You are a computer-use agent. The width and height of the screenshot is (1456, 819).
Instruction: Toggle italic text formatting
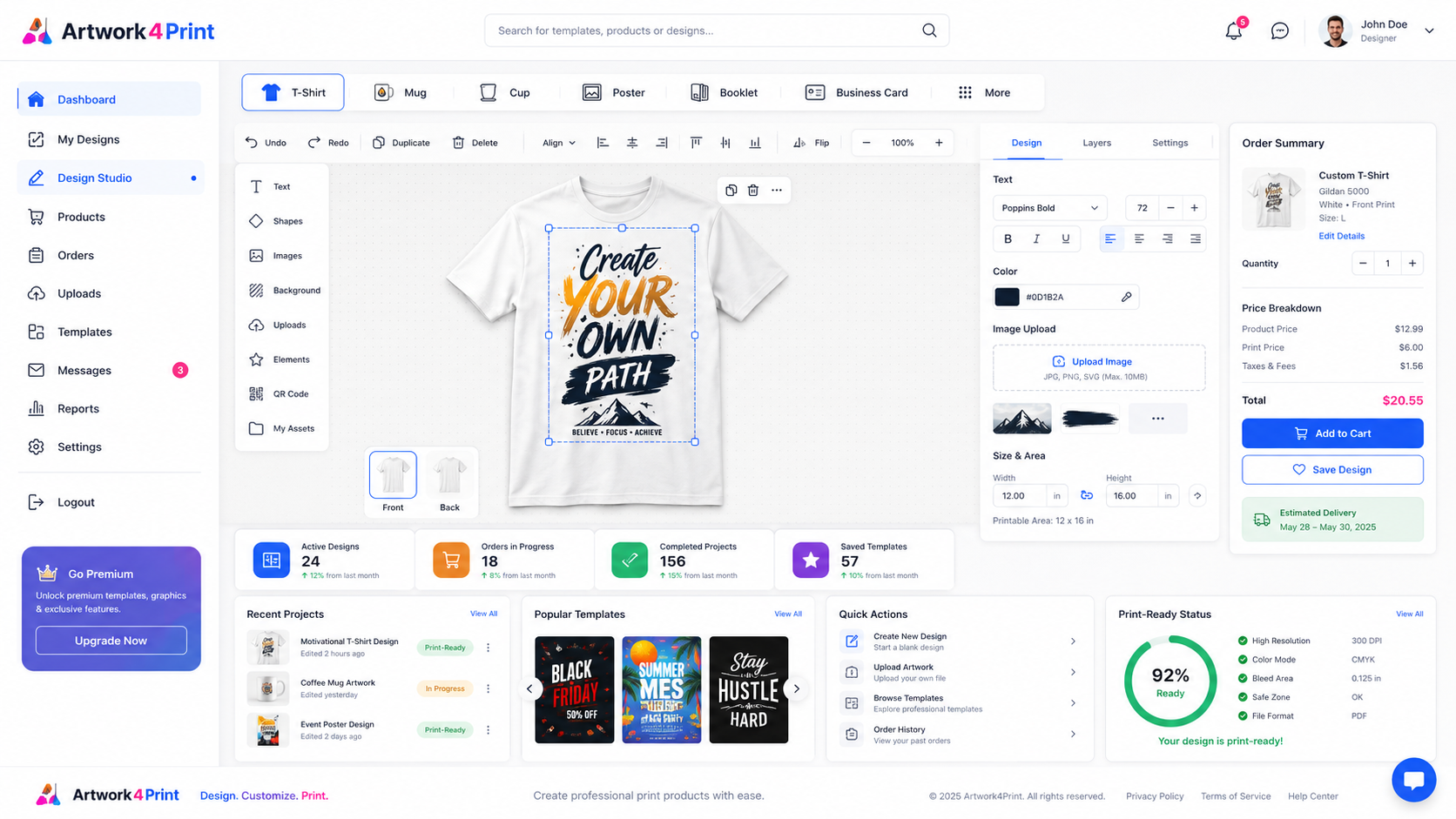coord(1036,238)
